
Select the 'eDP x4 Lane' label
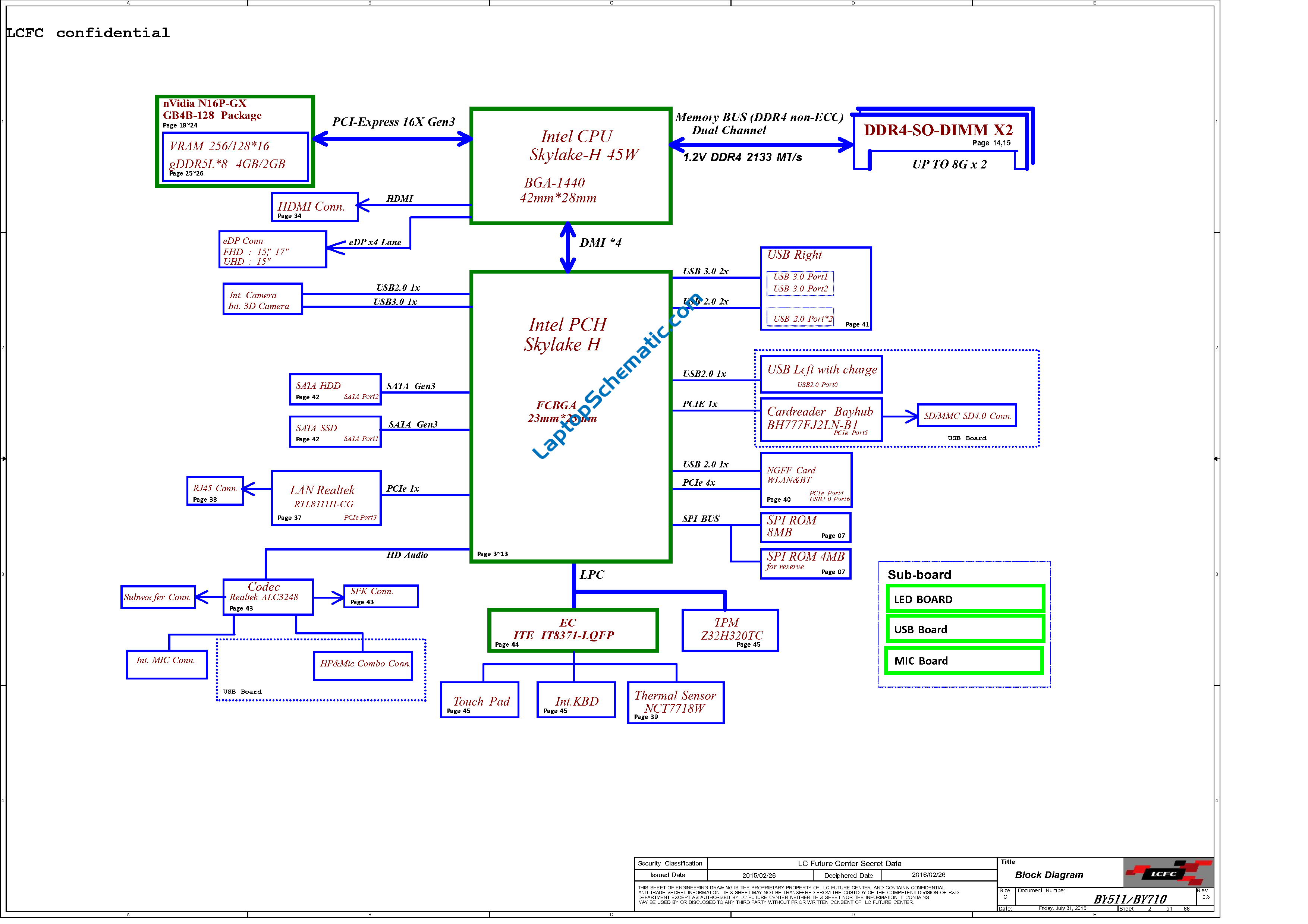(375, 243)
